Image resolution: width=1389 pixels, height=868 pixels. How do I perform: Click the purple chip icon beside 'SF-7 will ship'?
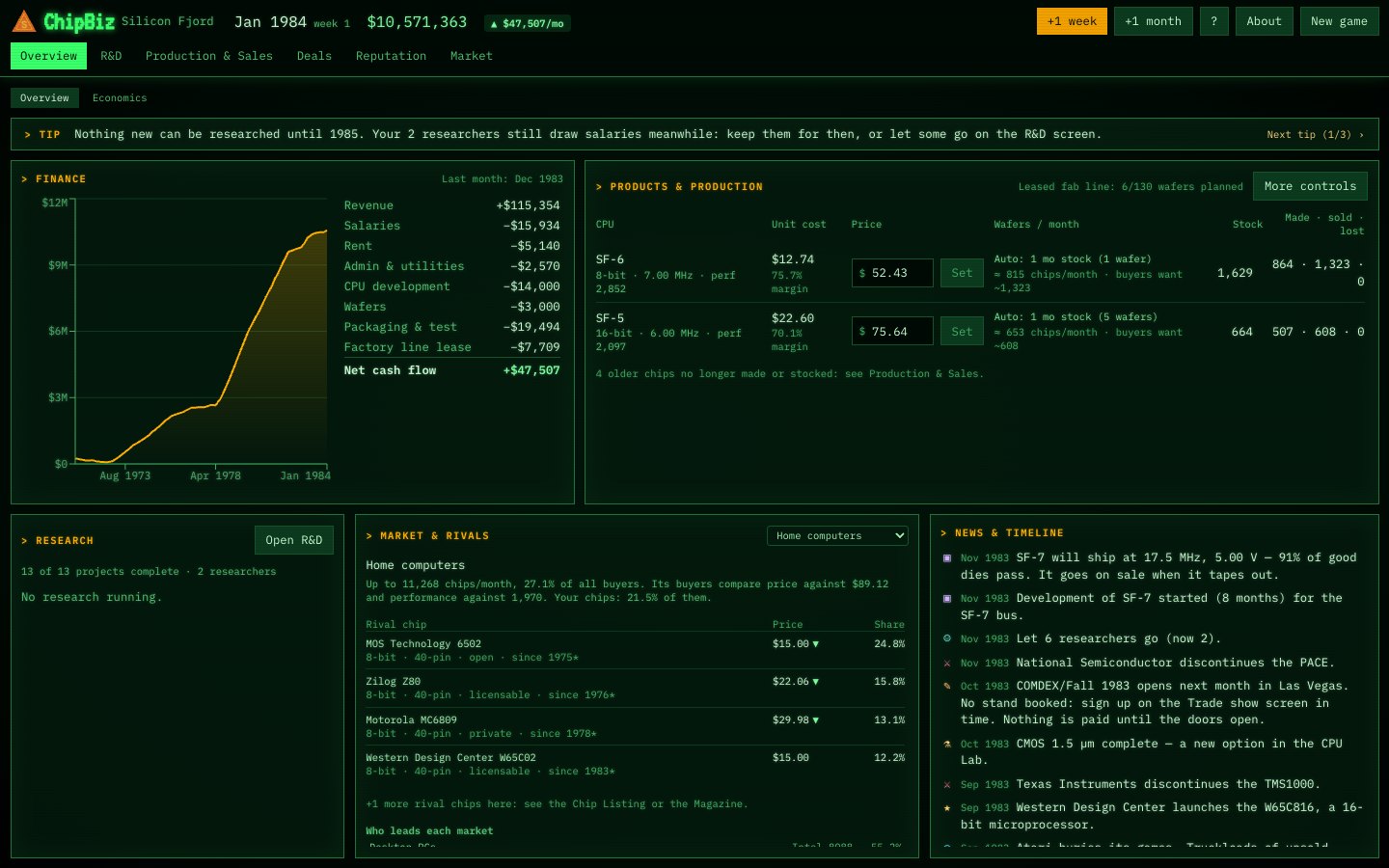click(947, 558)
